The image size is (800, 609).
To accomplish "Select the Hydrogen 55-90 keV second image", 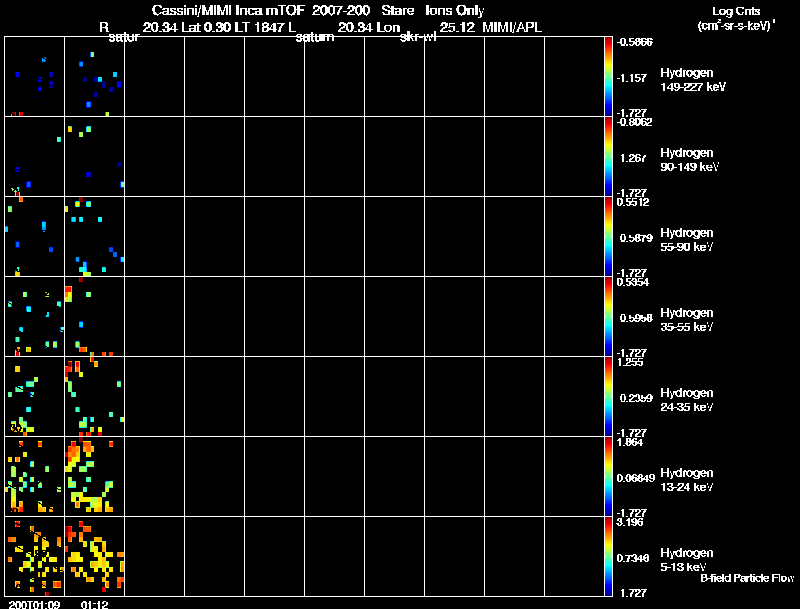I will tap(94, 237).
